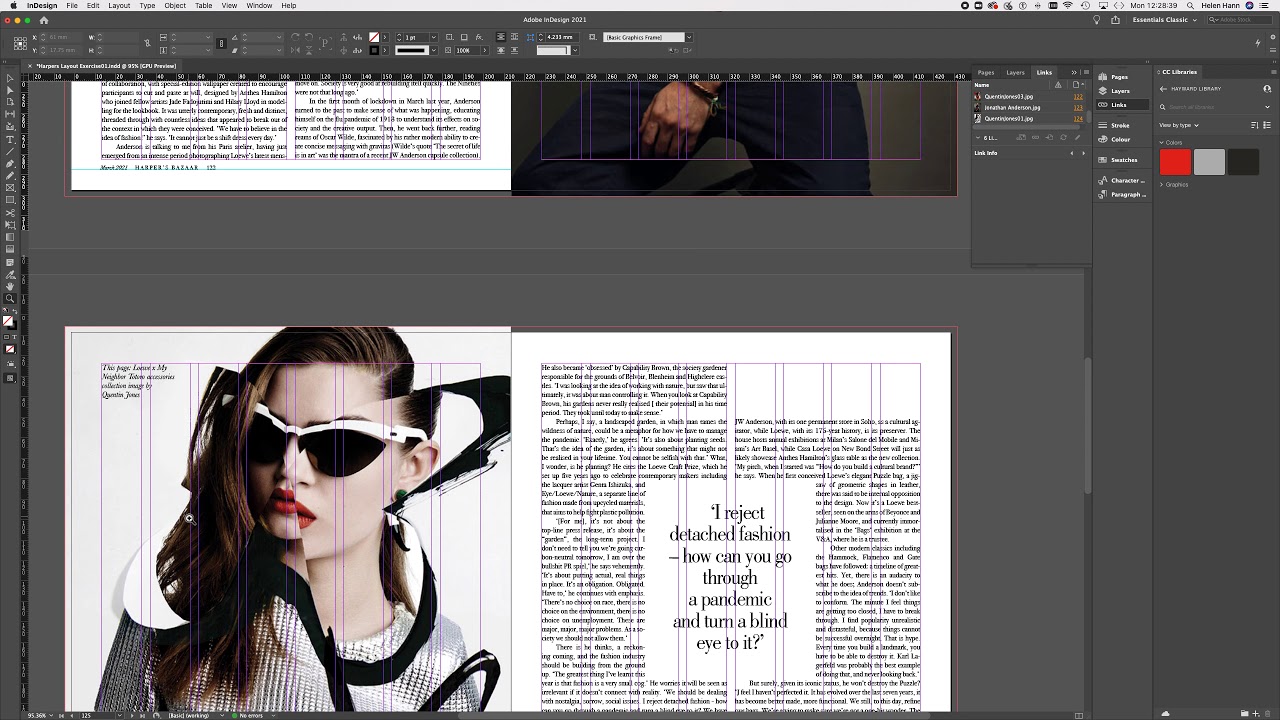Screen dimensions: 1280x720
Task: Open the Stroke panel from the dock
Action: tap(1119, 125)
